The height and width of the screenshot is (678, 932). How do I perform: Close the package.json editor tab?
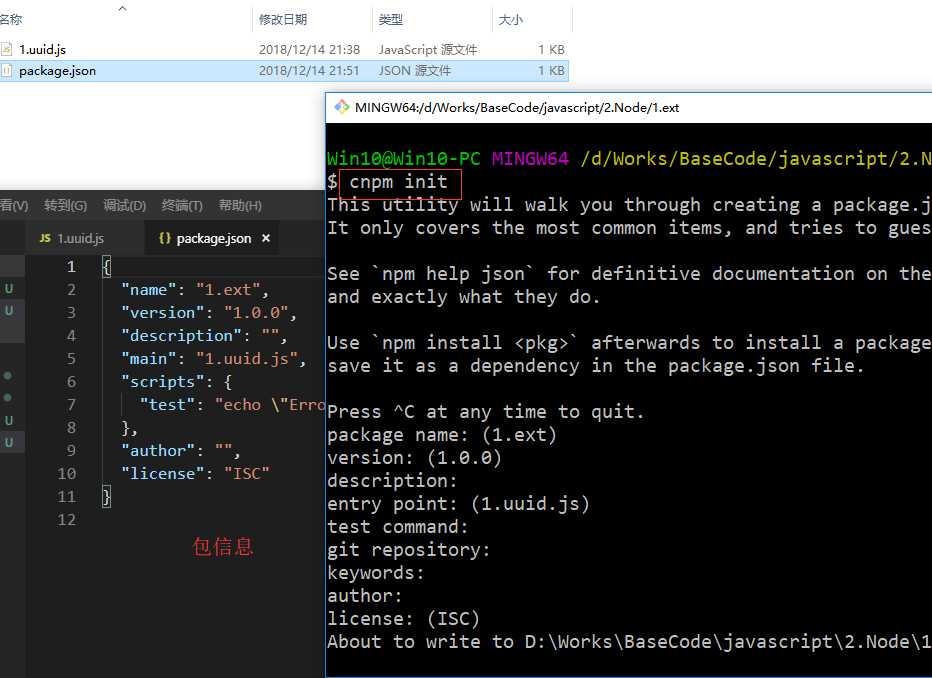pyautogui.click(x=266, y=238)
